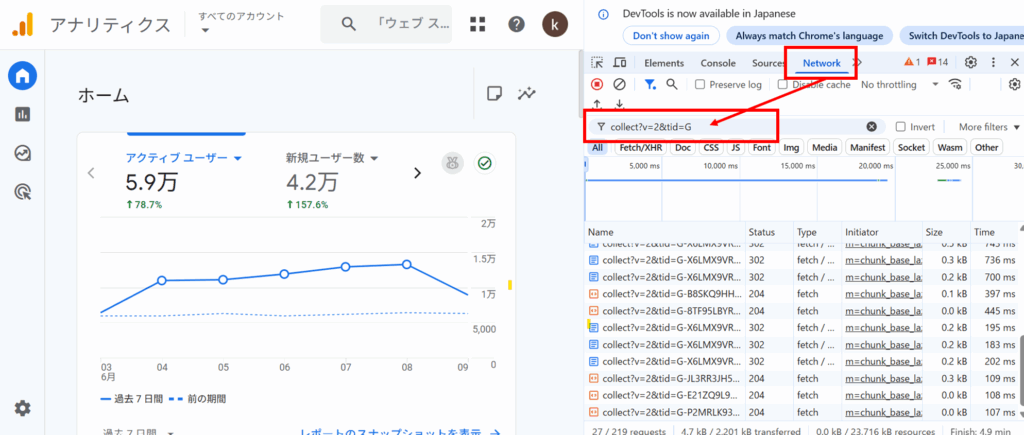
Task: Select the All request type filter
Action: click(597, 148)
